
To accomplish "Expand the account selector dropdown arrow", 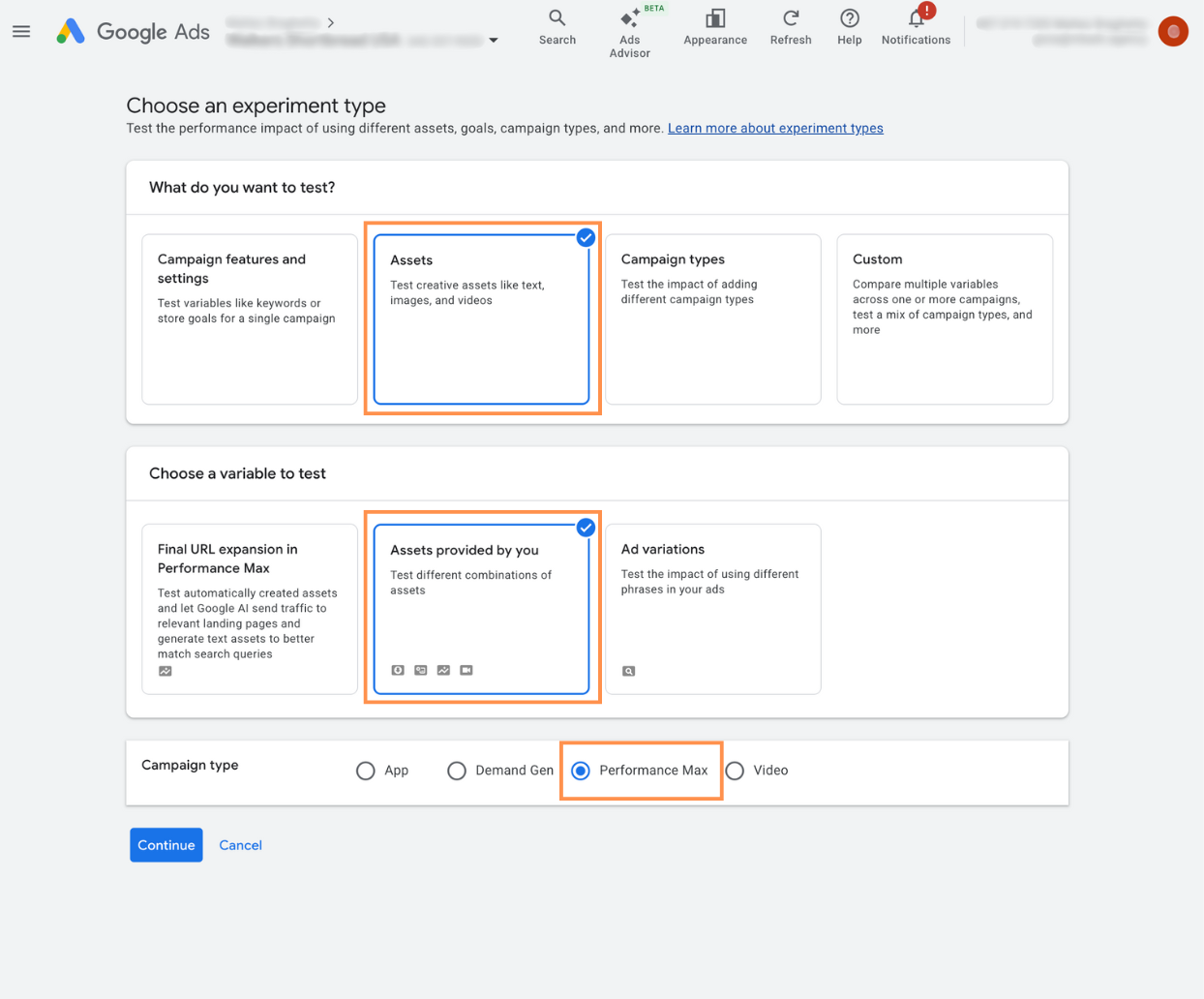I will pyautogui.click(x=494, y=41).
